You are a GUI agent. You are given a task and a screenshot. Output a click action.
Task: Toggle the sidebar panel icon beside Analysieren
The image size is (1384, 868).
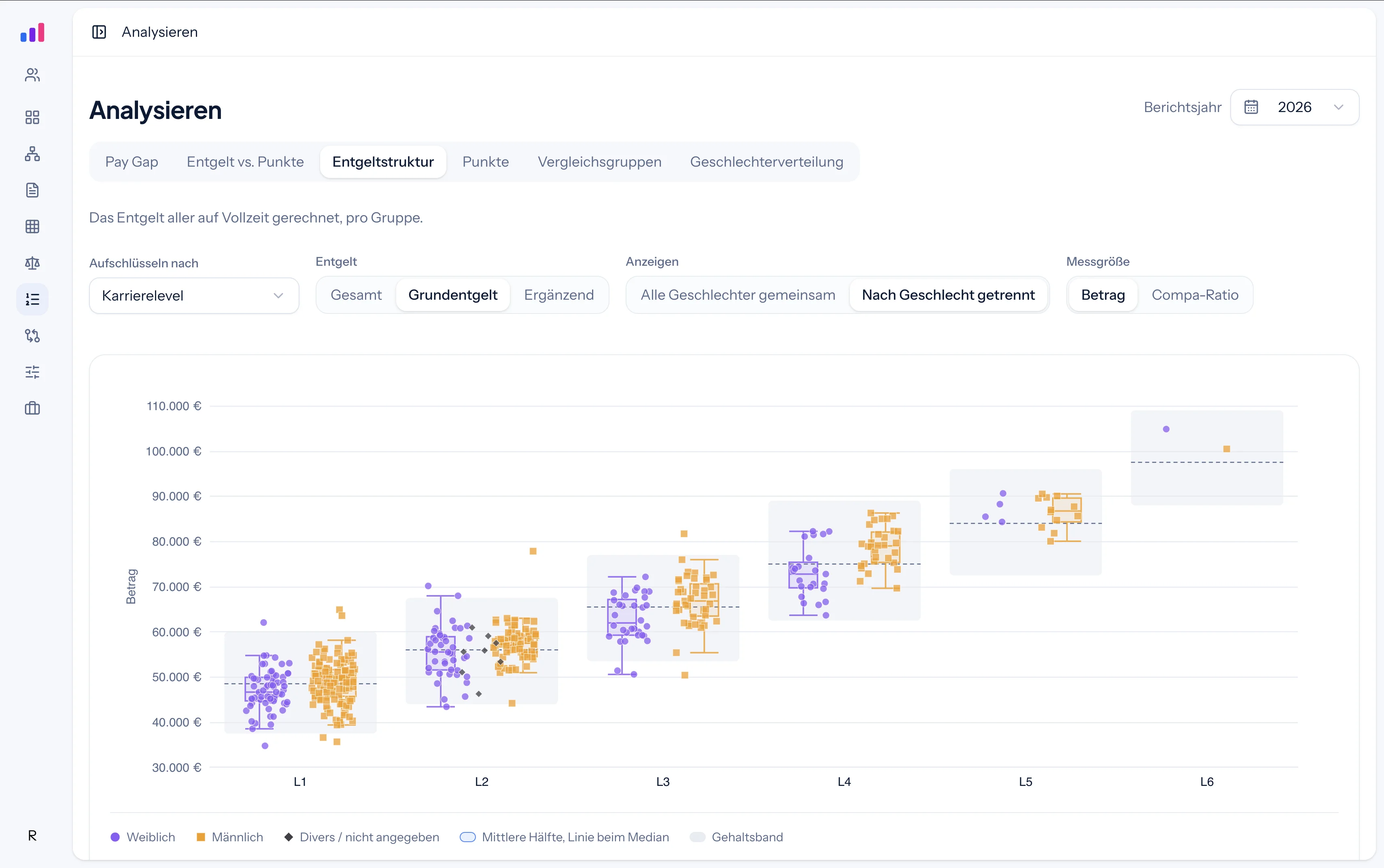point(99,32)
